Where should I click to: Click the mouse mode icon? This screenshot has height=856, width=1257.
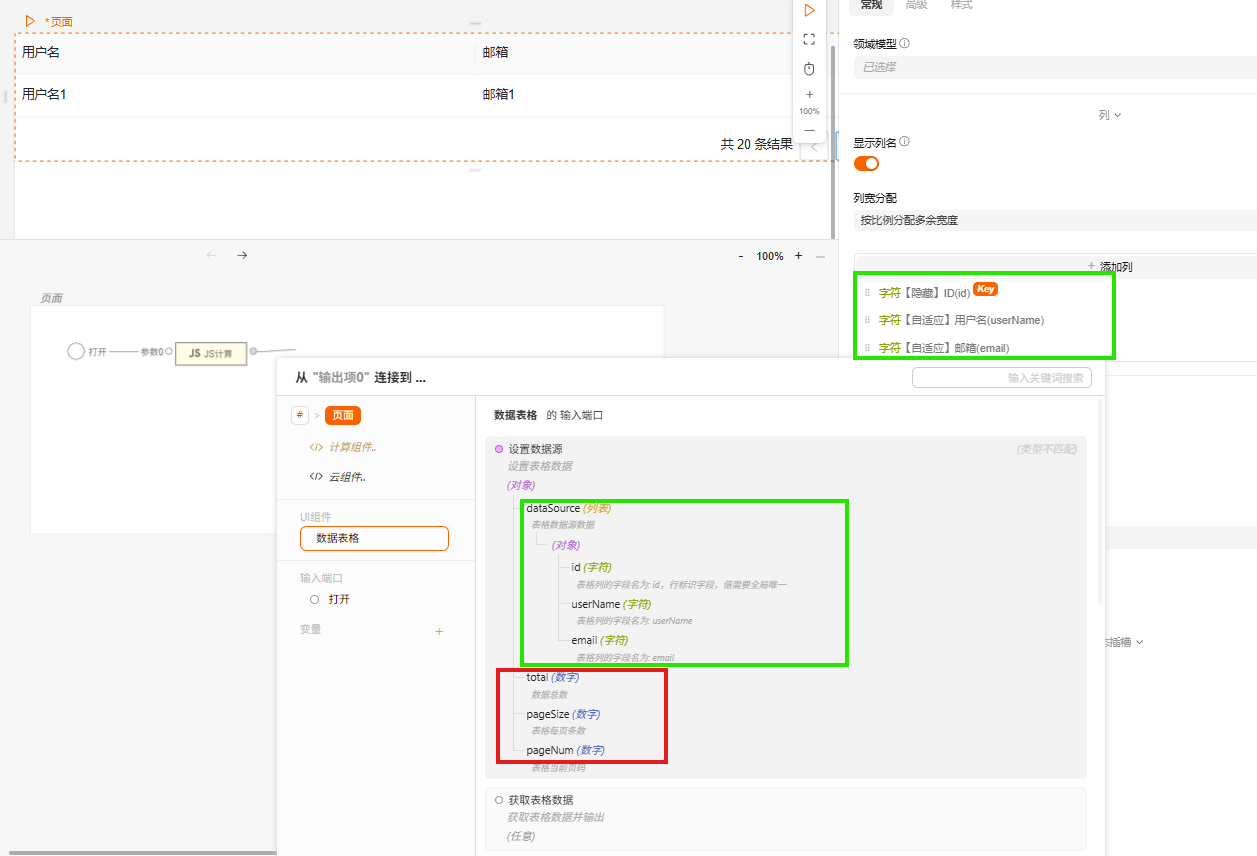(x=809, y=69)
